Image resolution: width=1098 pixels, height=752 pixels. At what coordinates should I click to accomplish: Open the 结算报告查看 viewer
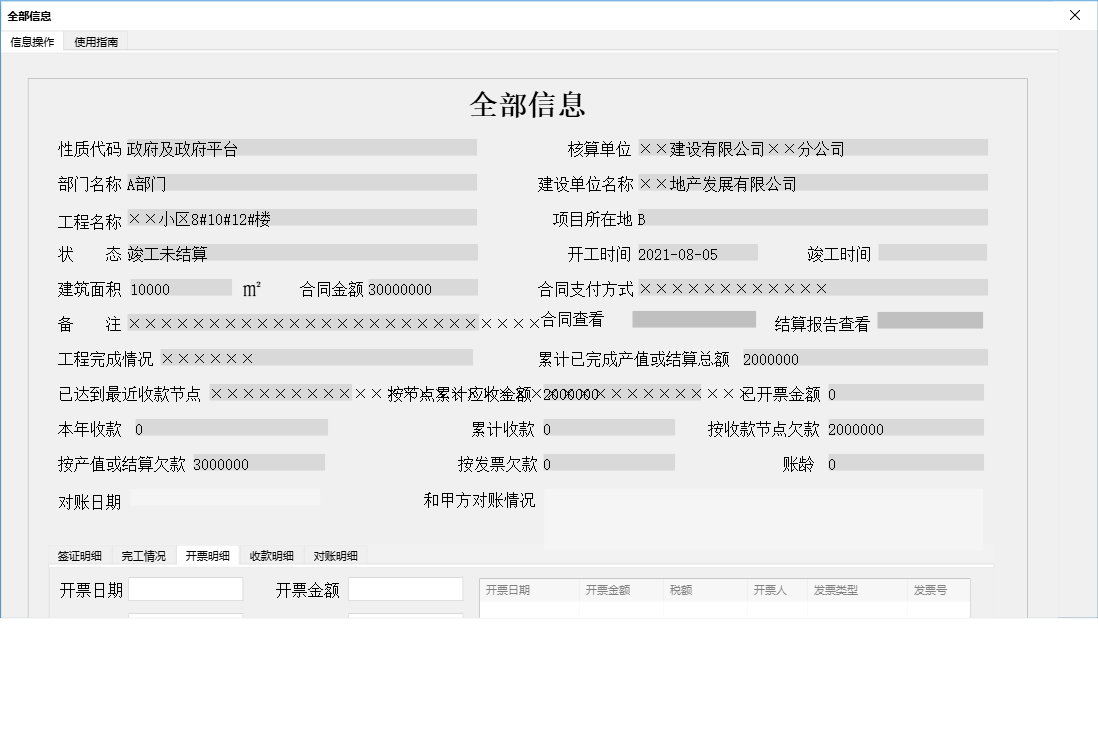[929, 320]
